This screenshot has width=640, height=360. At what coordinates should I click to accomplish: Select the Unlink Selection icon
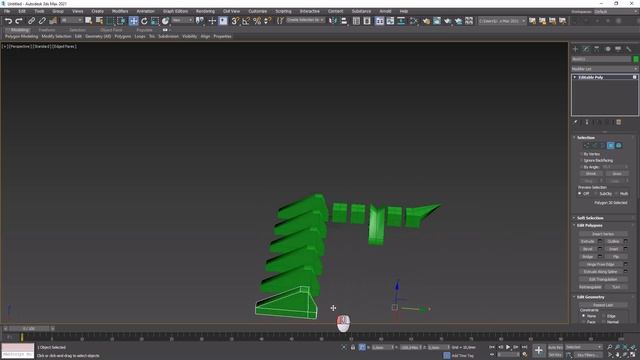(42, 20)
